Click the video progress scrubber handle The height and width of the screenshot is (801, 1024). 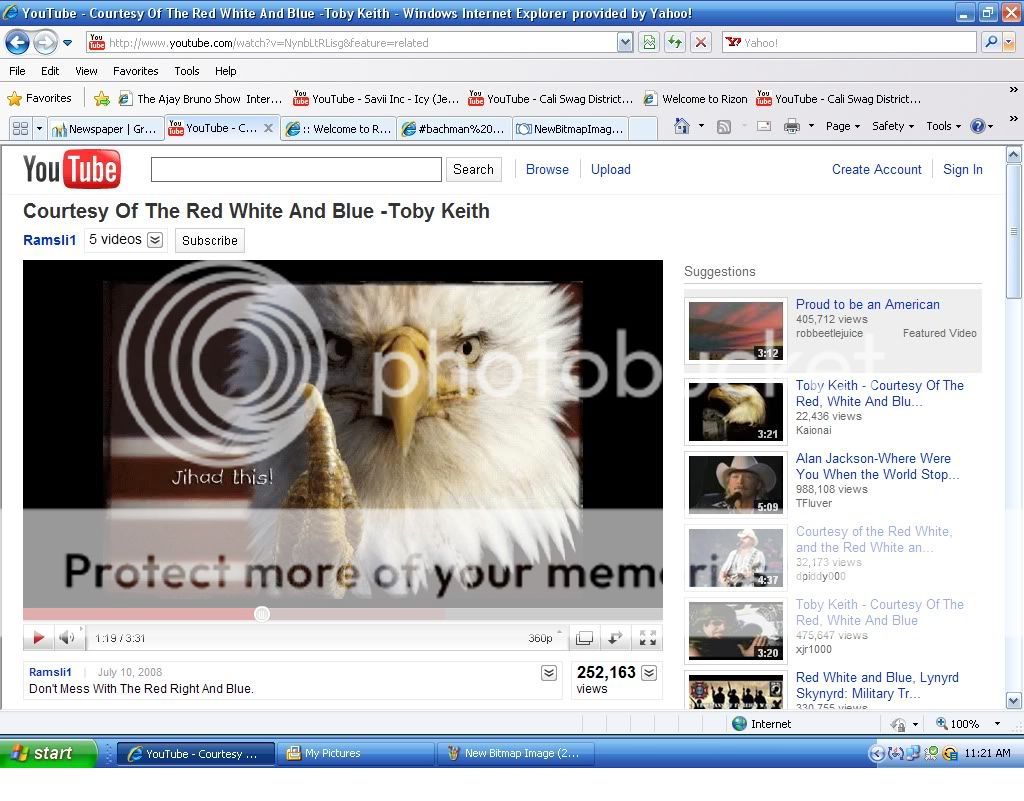(x=262, y=614)
